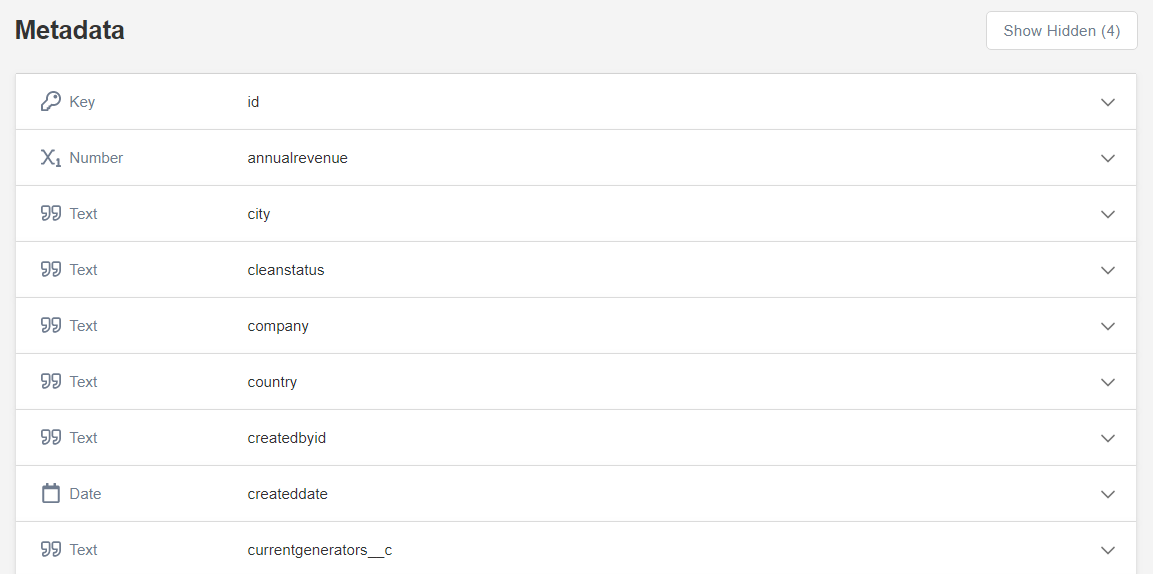The image size is (1153, 574).
Task: Expand the id field row chevron
Action: click(1108, 102)
